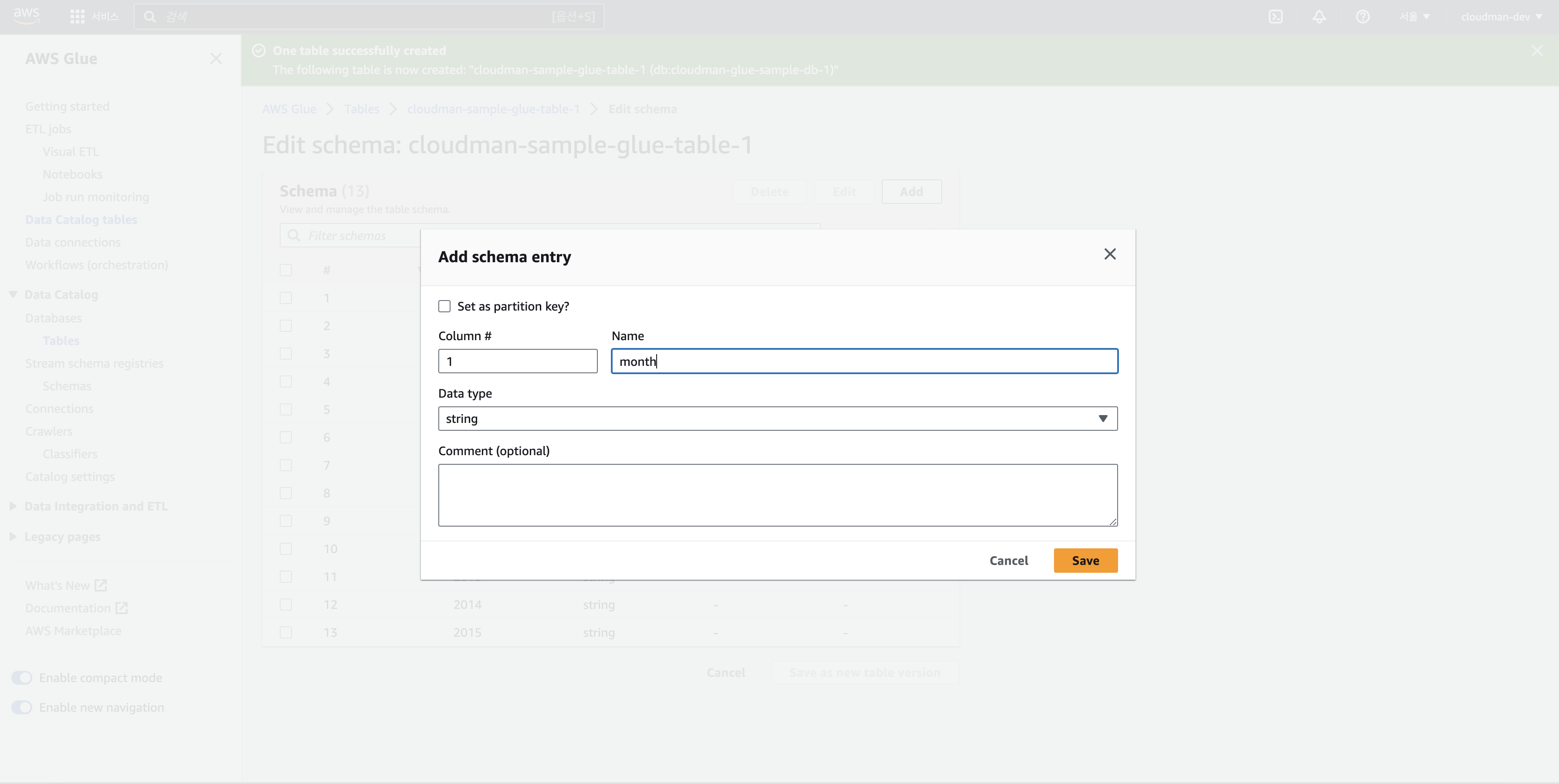
Task: Open Data Catalog tables in sidebar
Action: pos(81,220)
